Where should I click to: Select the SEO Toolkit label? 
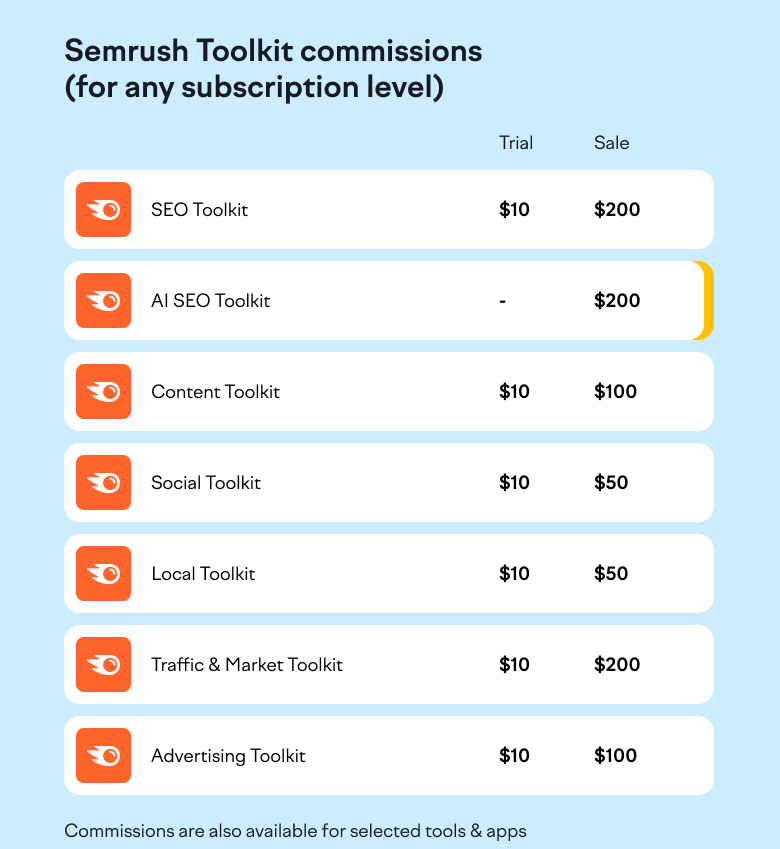(199, 210)
